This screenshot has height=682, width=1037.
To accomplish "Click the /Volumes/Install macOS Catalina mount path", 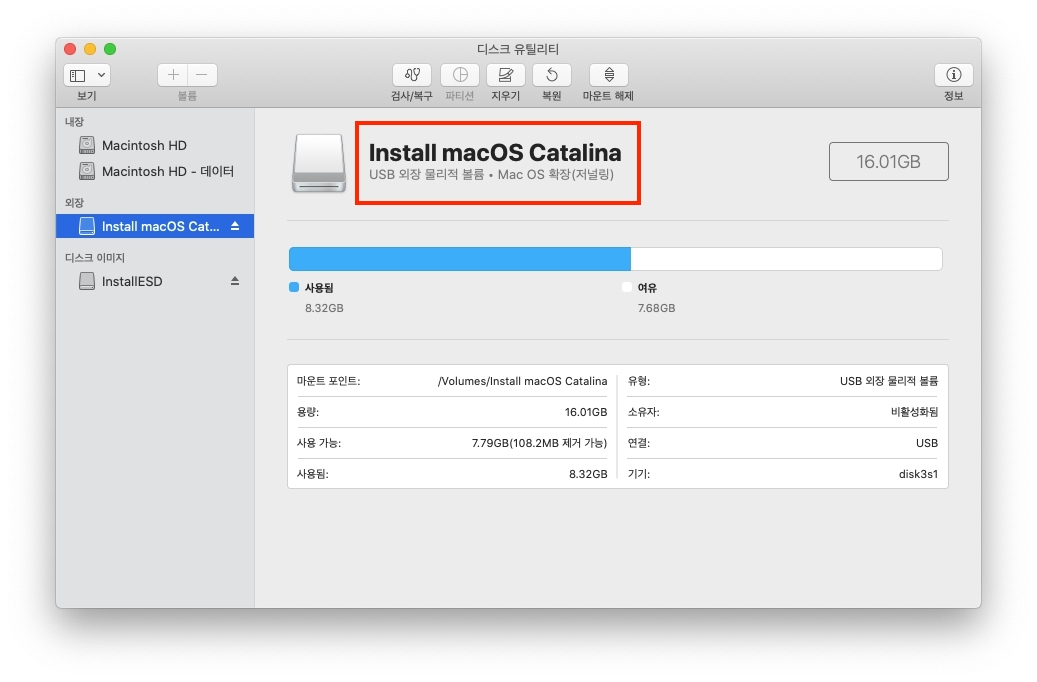I will click(522, 381).
